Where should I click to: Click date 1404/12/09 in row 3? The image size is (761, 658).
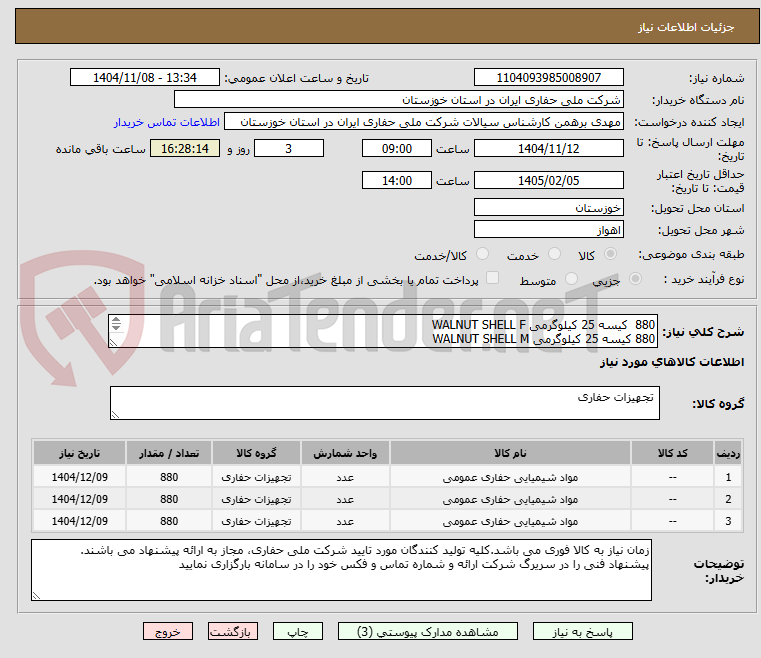[x=80, y=521]
